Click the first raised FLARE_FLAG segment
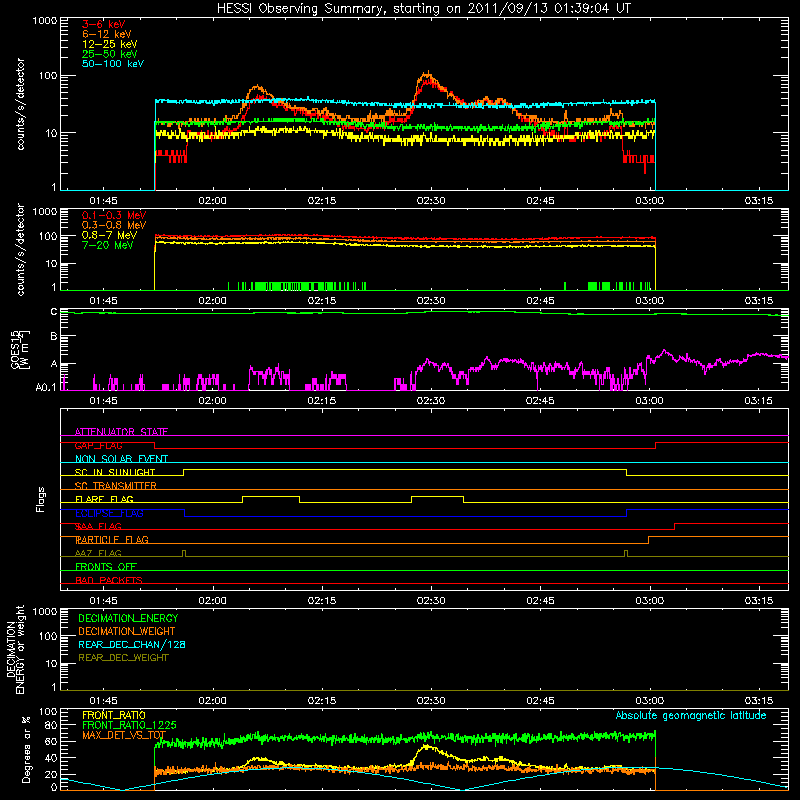Viewport: 800px width, 800px height. tap(271, 496)
